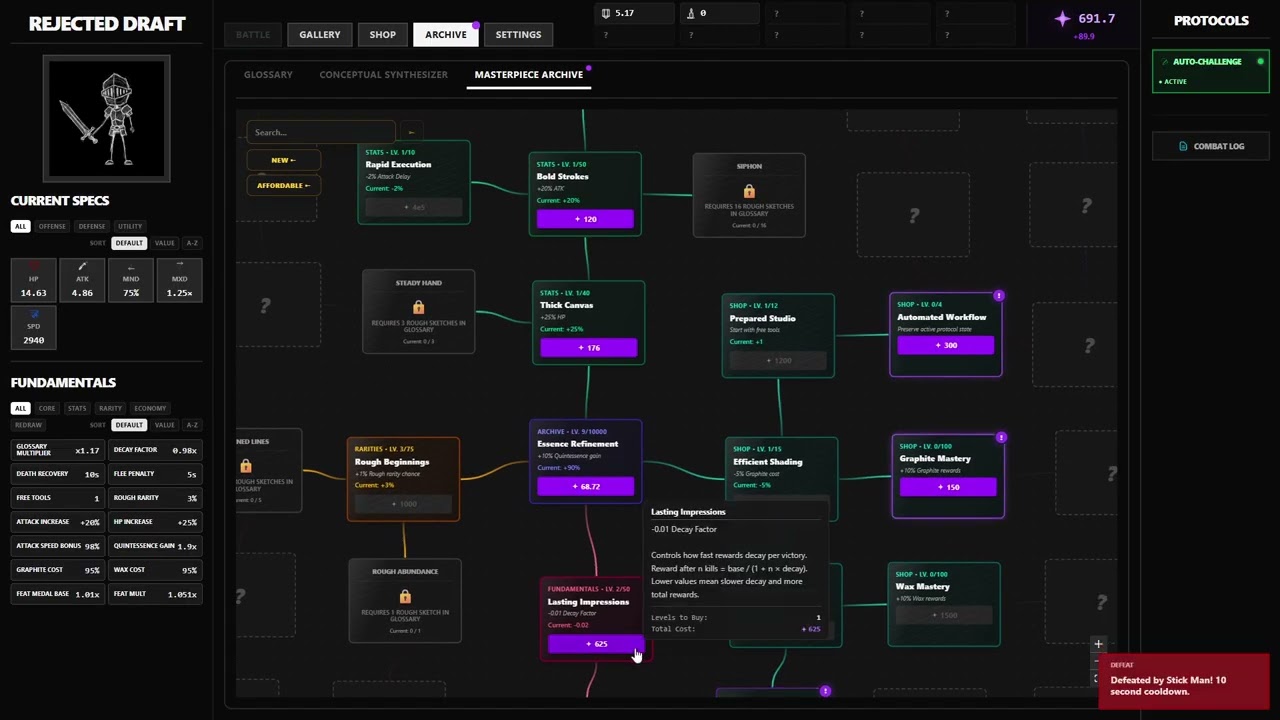Screen dimensions: 1280x720
Task: Sort Fundamentals by VALUE
Action: click(164, 425)
